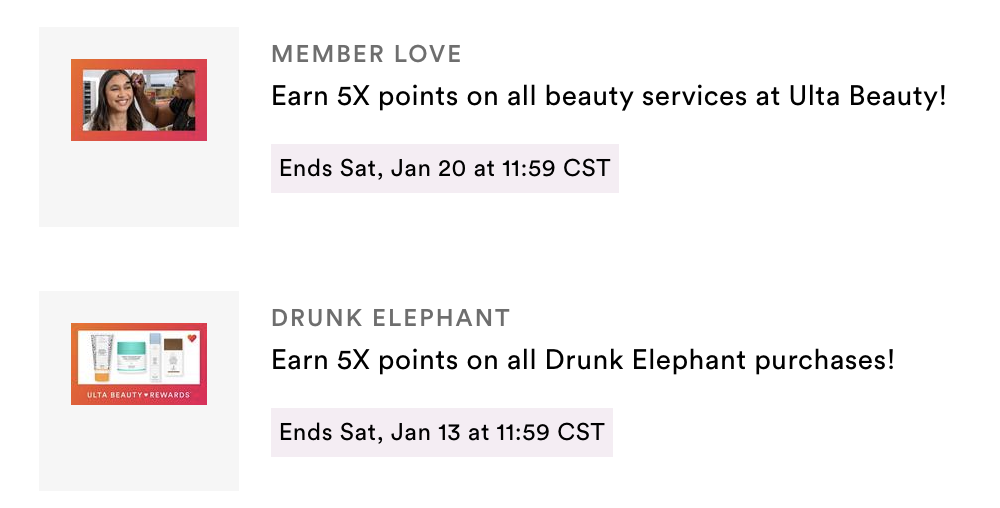This screenshot has width=1000, height=508.
Task: Select the DRUNK ELEPHANT brand label
Action: click(x=390, y=318)
